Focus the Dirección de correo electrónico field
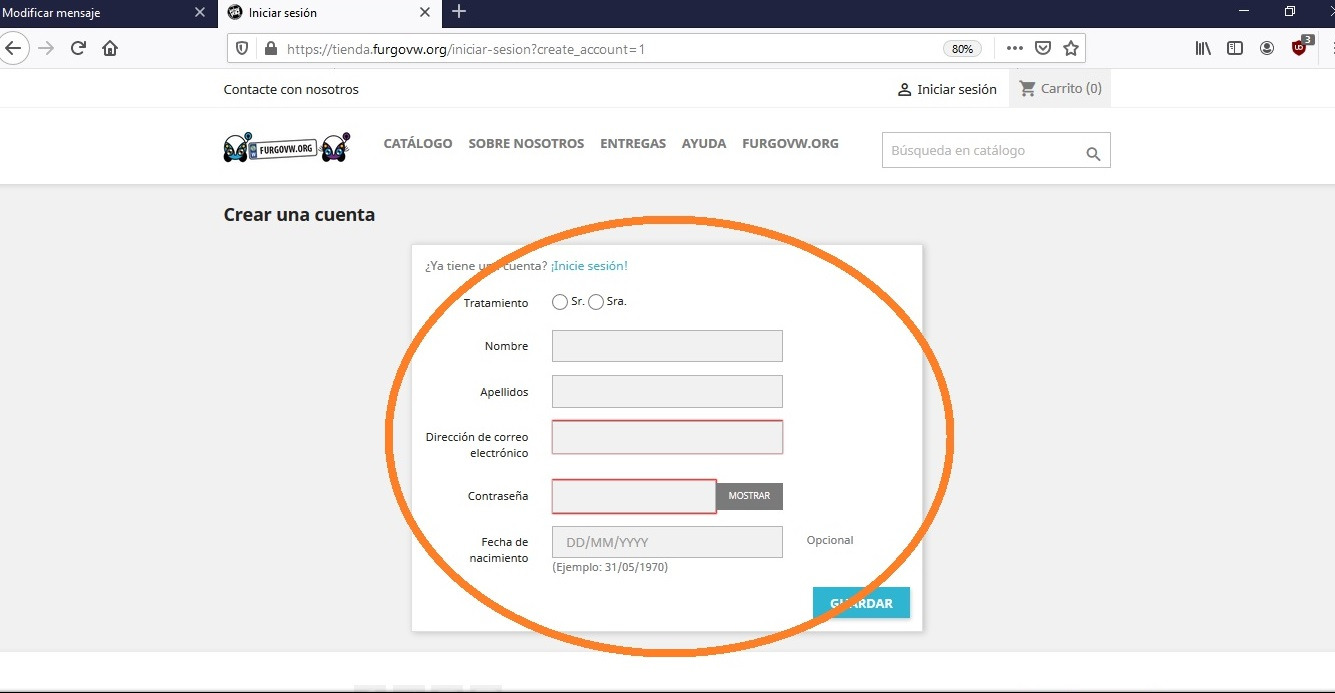This screenshot has width=1335, height=693. click(x=667, y=437)
